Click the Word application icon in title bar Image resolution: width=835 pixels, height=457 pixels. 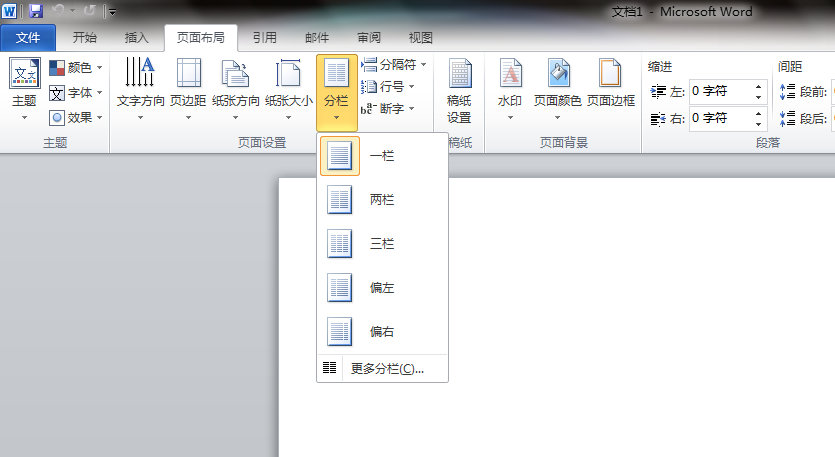(x=9, y=11)
